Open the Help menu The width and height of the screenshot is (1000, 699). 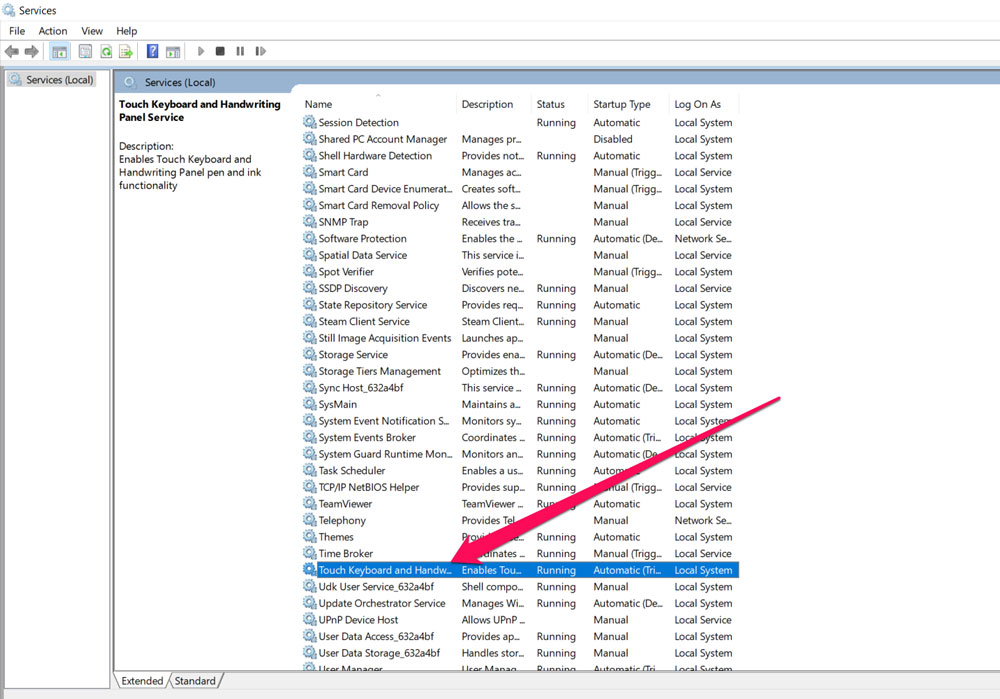[x=126, y=31]
